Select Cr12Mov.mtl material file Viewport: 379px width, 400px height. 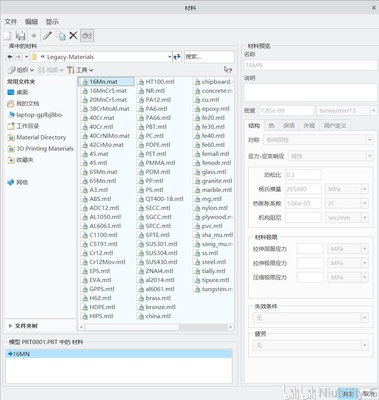pos(103,262)
